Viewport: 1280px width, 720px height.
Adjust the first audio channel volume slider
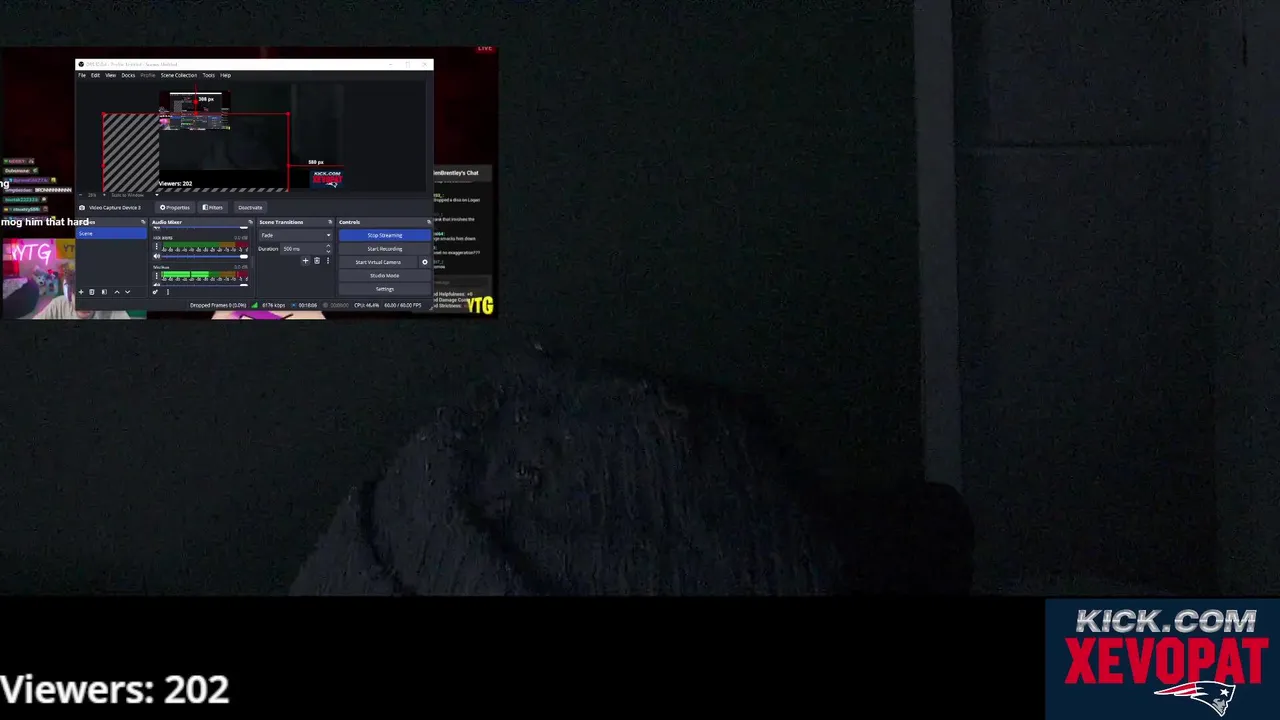[x=204, y=257]
